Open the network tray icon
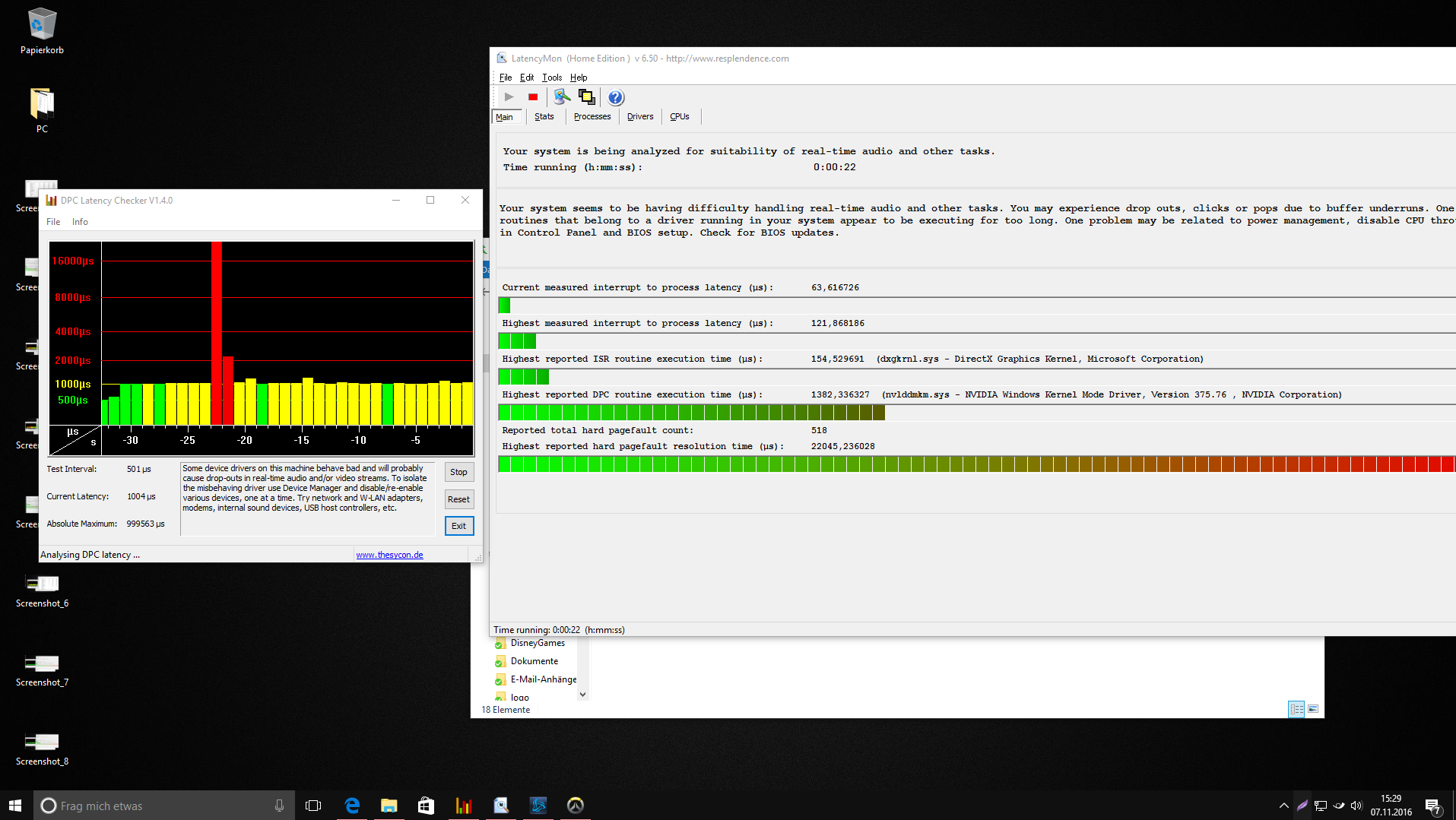Viewport: 1456px width, 820px height. pyautogui.click(x=1321, y=806)
